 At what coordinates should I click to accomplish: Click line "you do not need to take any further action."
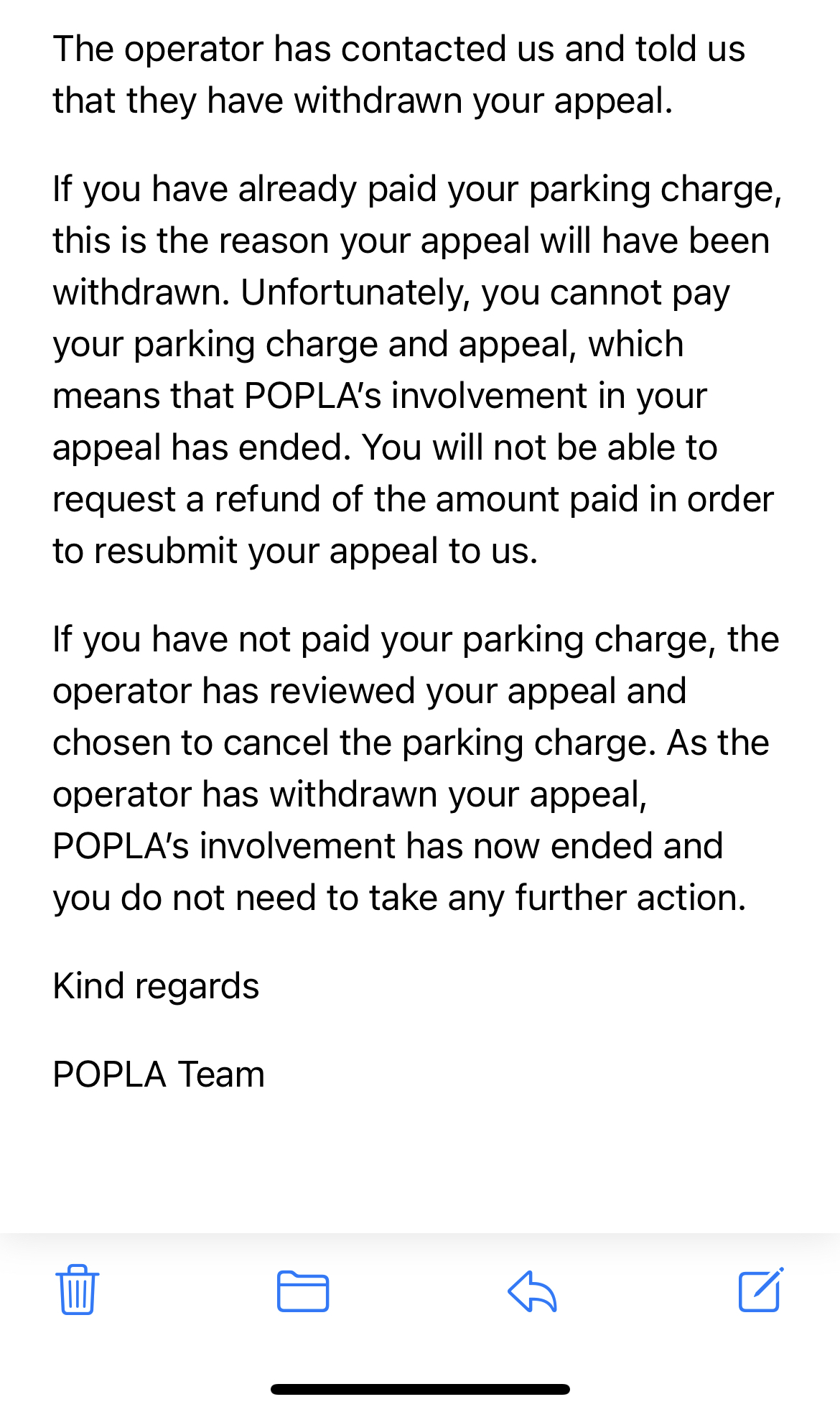point(399,898)
